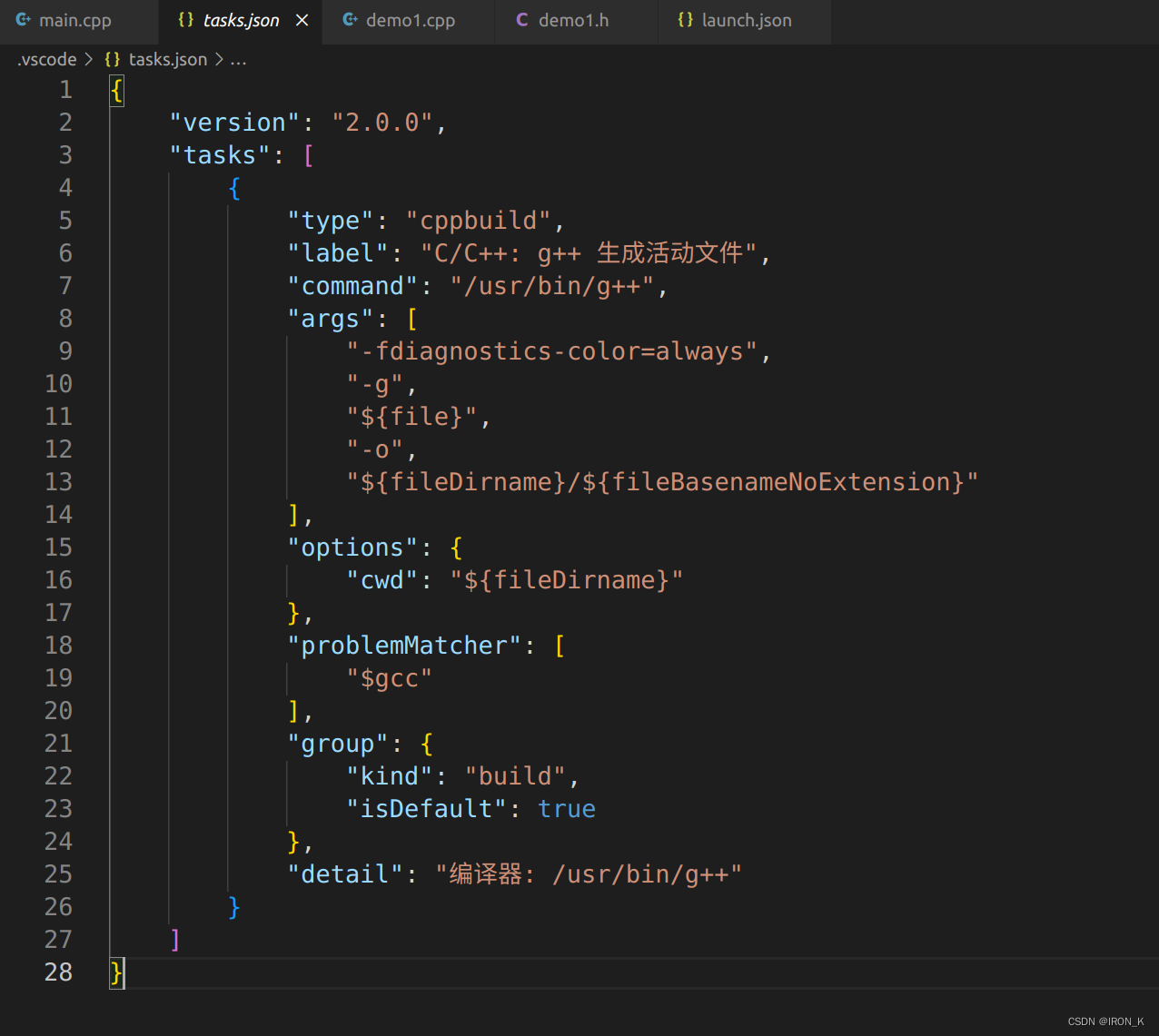Click the JSON braces icon on launch.json tab

[x=686, y=20]
